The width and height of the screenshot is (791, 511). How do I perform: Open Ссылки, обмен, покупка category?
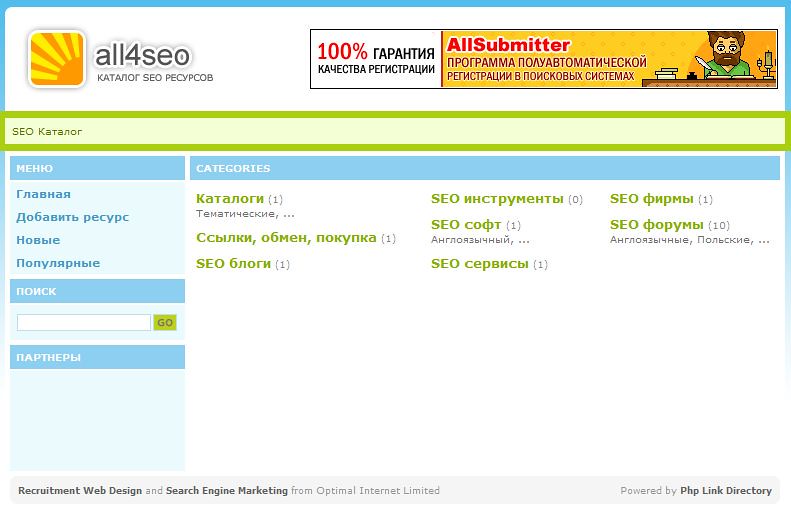(x=286, y=238)
